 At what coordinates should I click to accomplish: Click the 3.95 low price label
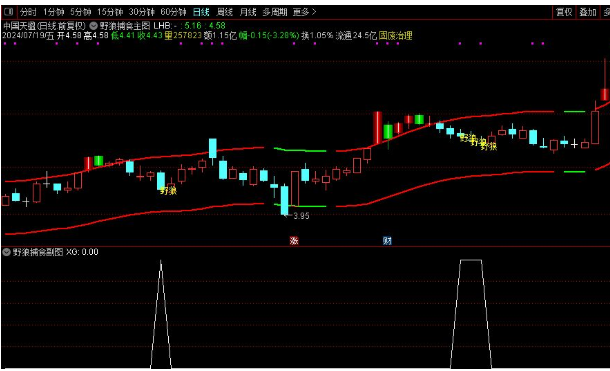pos(301,216)
